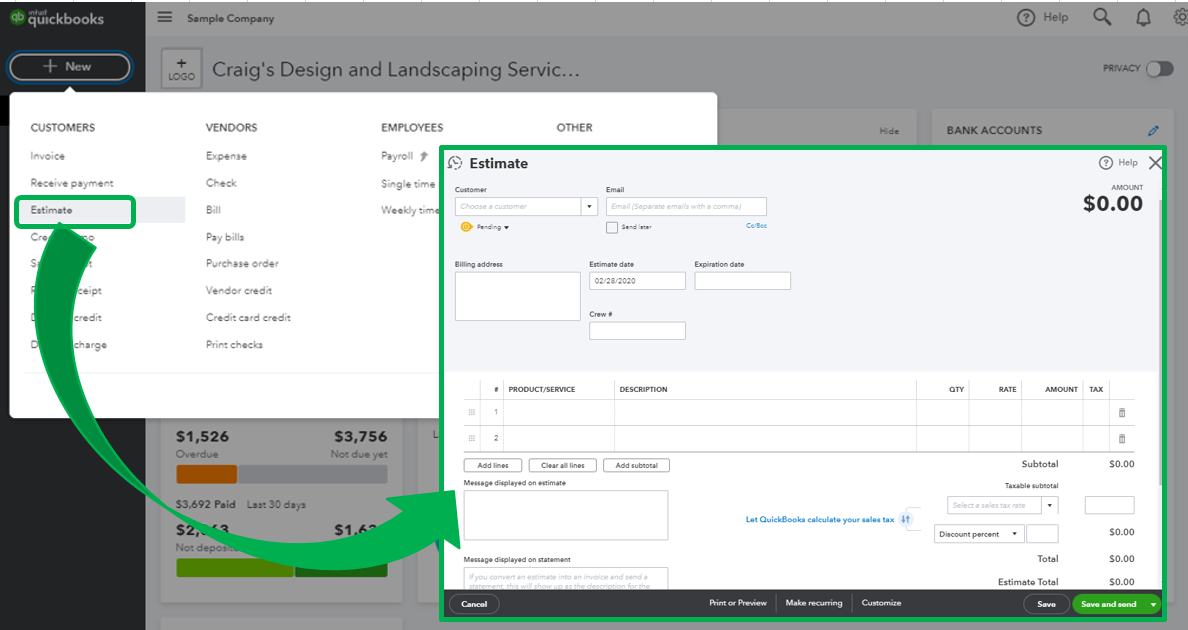Click the Email input field
The width and height of the screenshot is (1188, 630).
(x=686, y=206)
